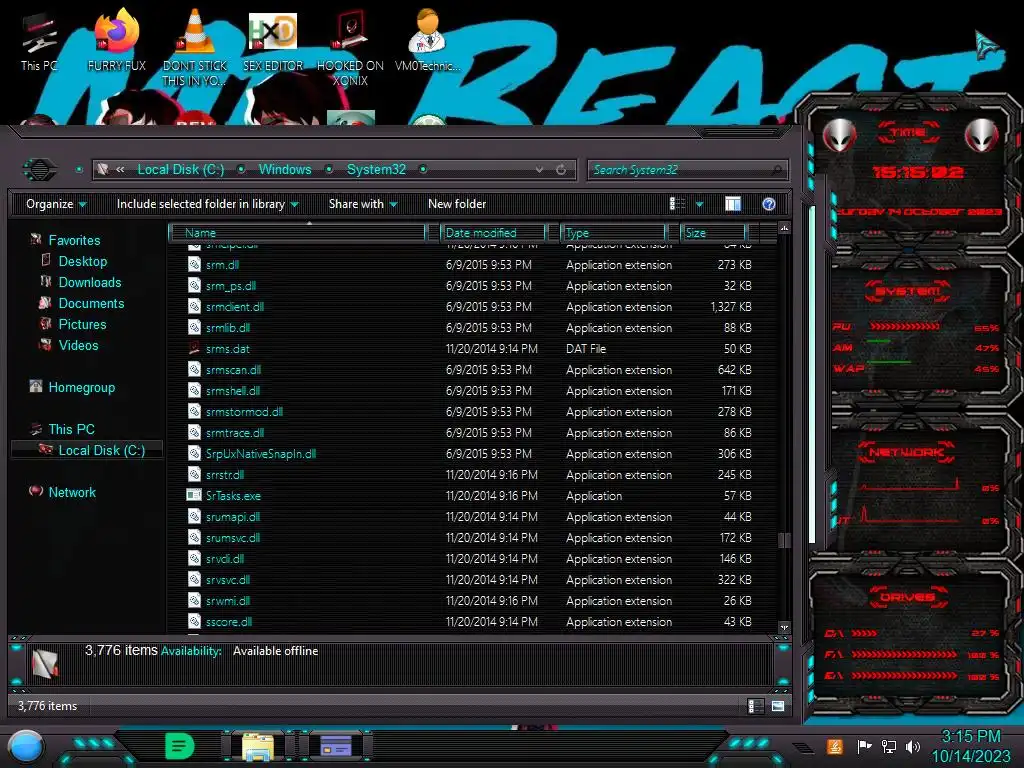
Task: Select the srwmi.dll file
Action: [x=227, y=600]
